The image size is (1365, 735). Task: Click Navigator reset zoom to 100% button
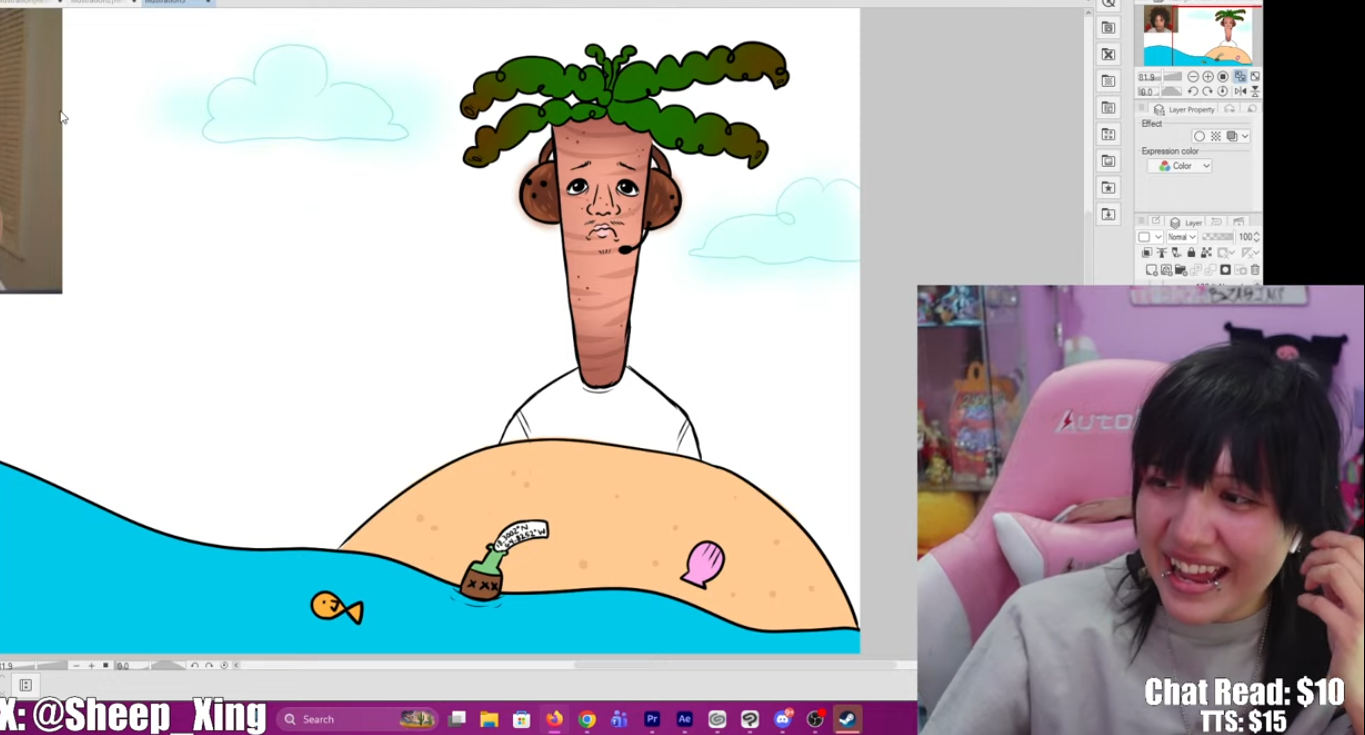pos(1223,76)
